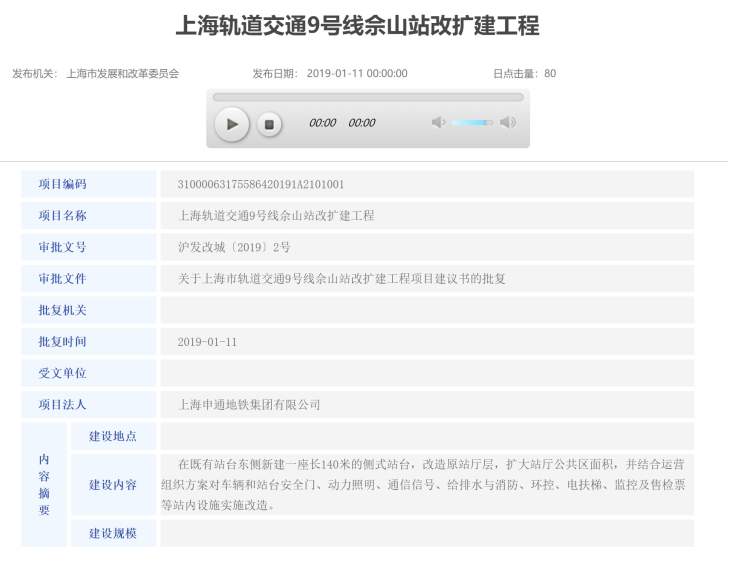Screen dimensions: 750x566
Task: Click the total duration time display
Action: coord(361,123)
